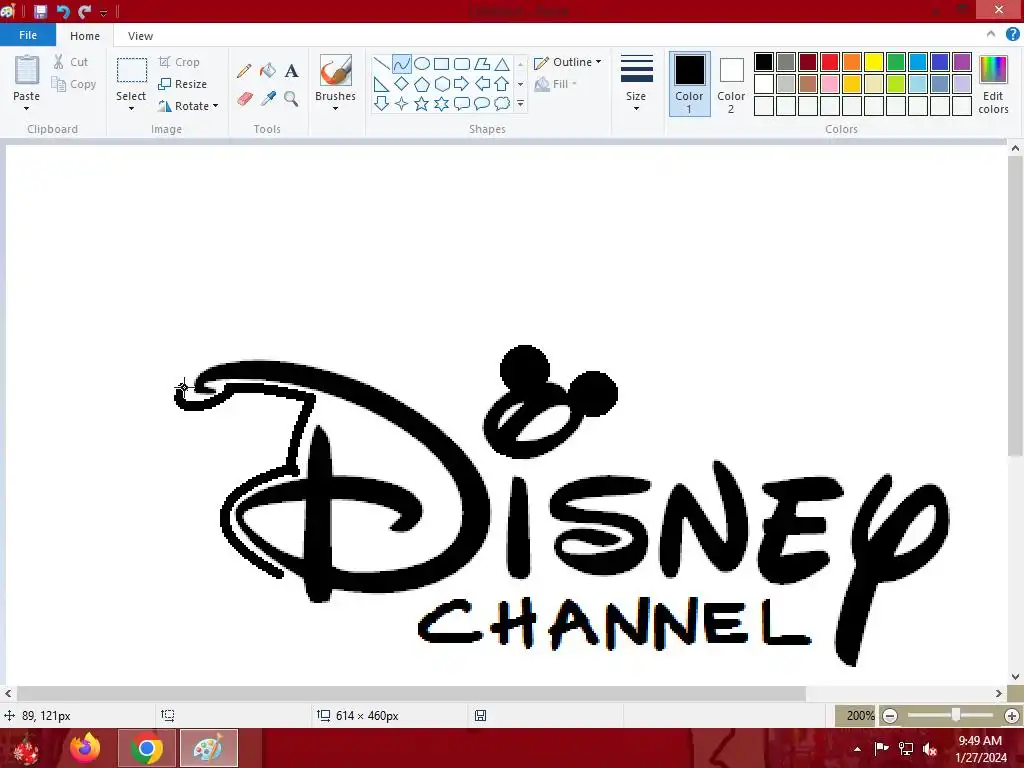Open Firefox from the taskbar
The image size is (1024, 768).
(85, 748)
